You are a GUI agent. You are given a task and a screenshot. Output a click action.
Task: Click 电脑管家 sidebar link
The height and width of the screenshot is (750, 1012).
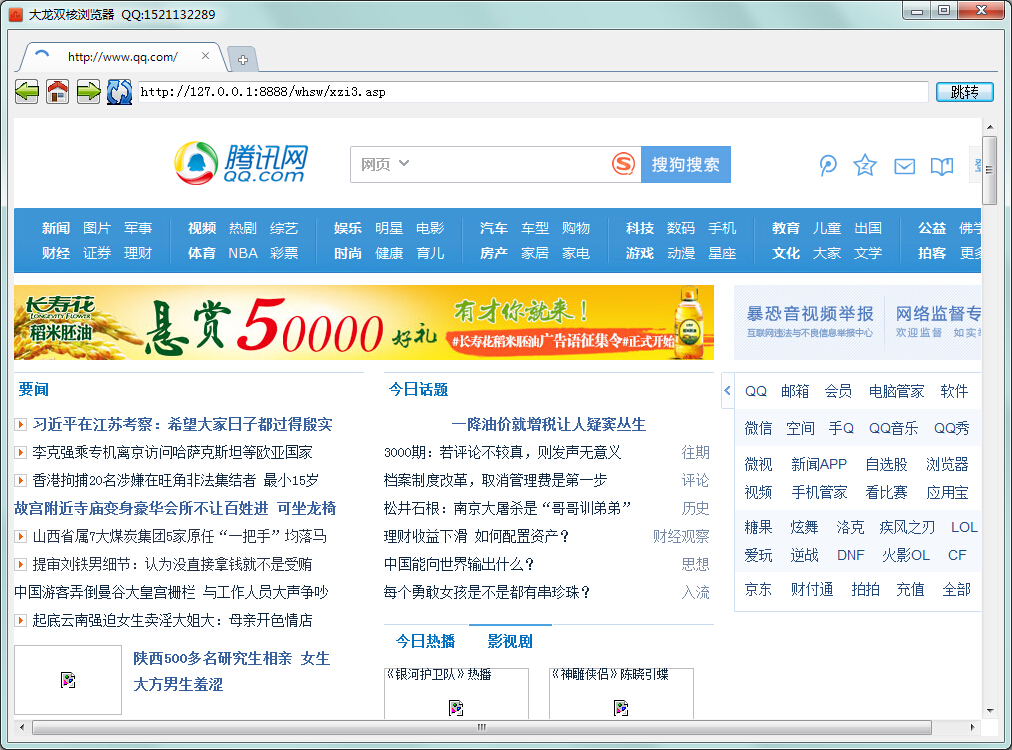click(896, 391)
